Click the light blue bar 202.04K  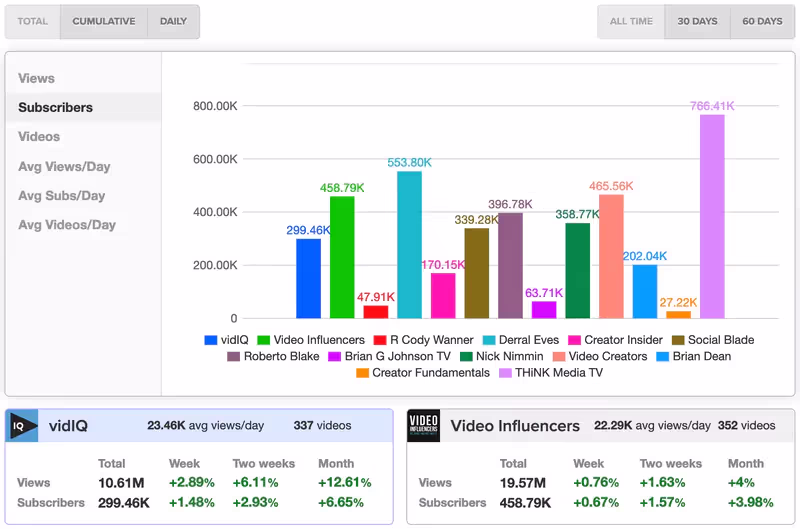click(x=645, y=291)
